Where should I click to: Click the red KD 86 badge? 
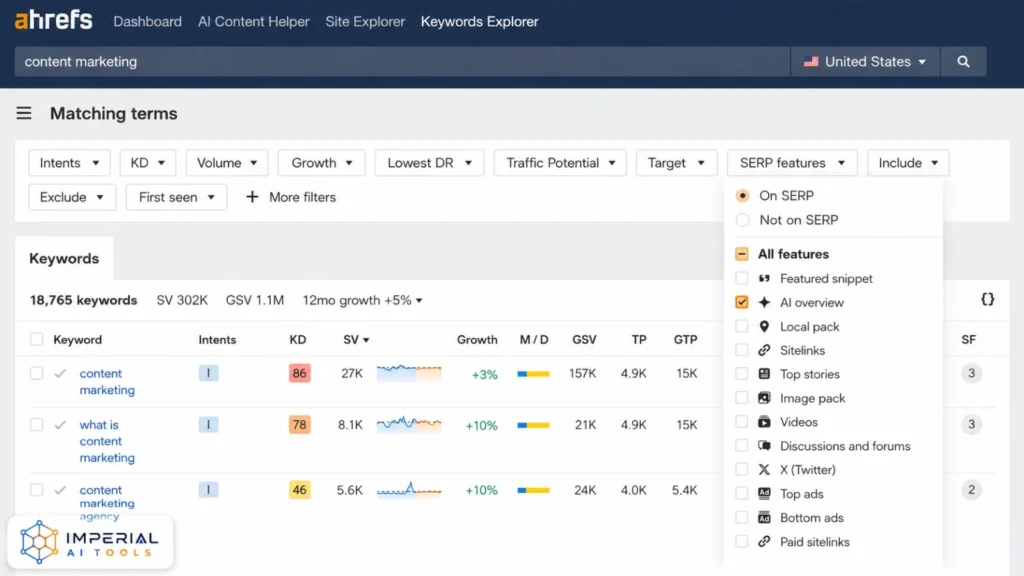pos(299,373)
